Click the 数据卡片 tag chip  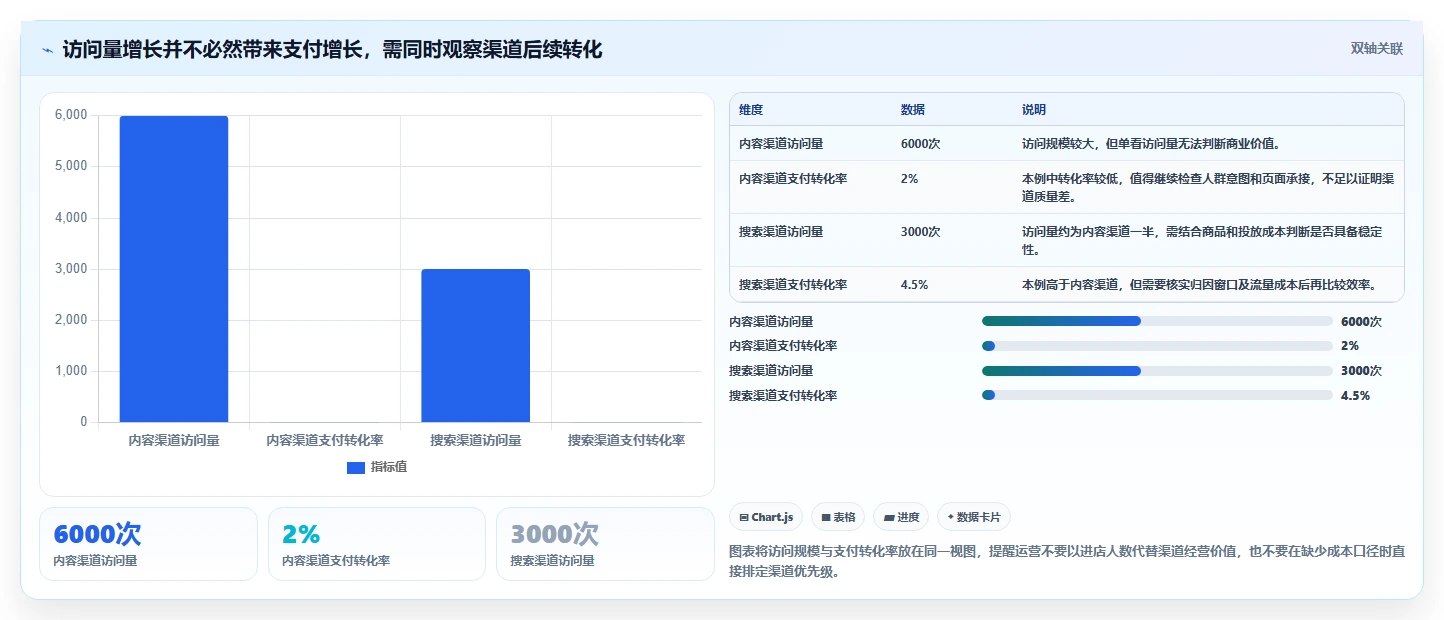974,517
